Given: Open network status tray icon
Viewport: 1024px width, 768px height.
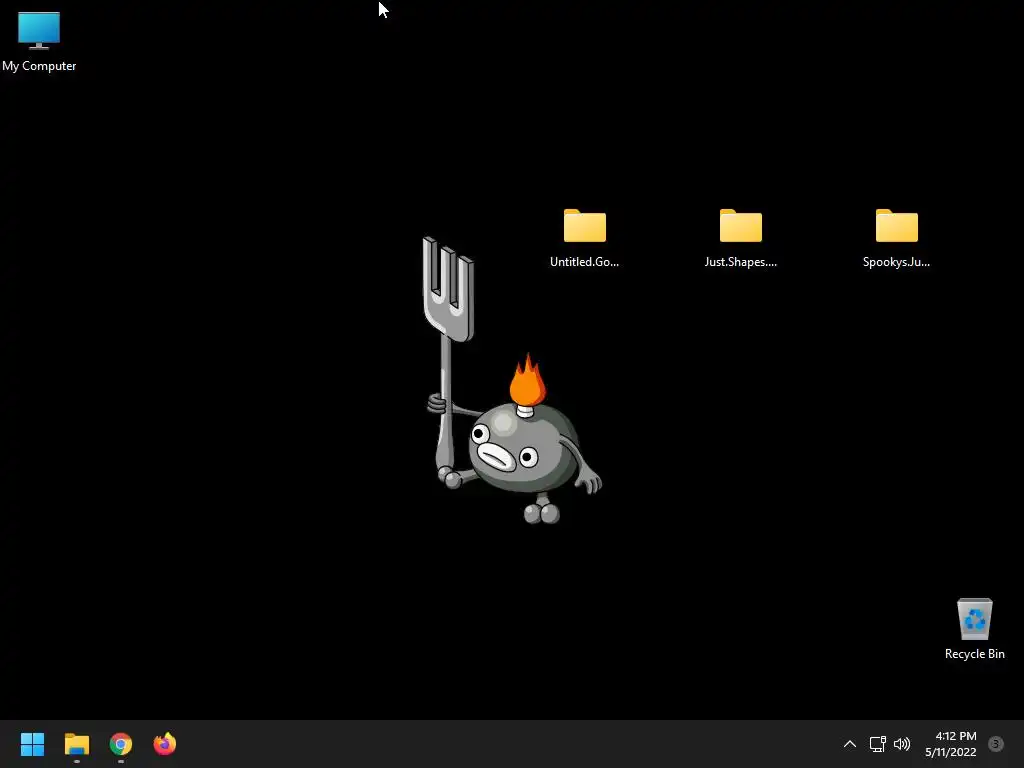Looking at the screenshot, I should (877, 744).
